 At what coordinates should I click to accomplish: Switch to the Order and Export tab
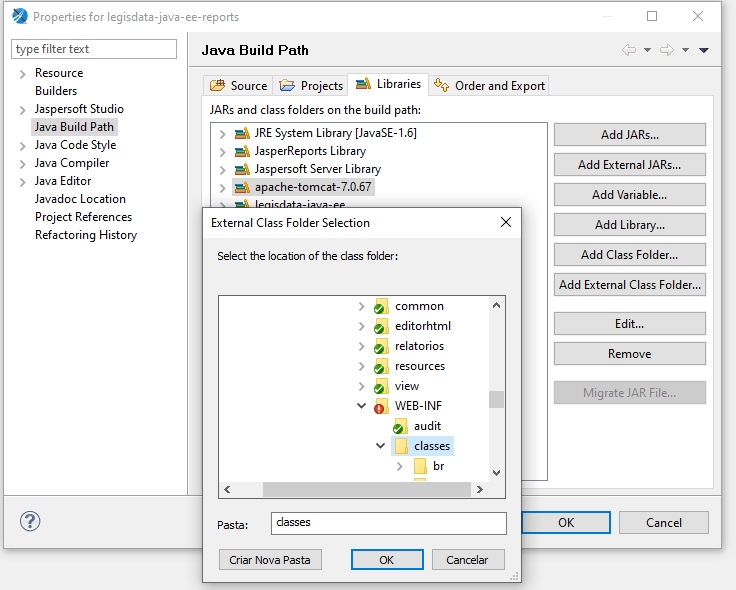click(x=489, y=86)
